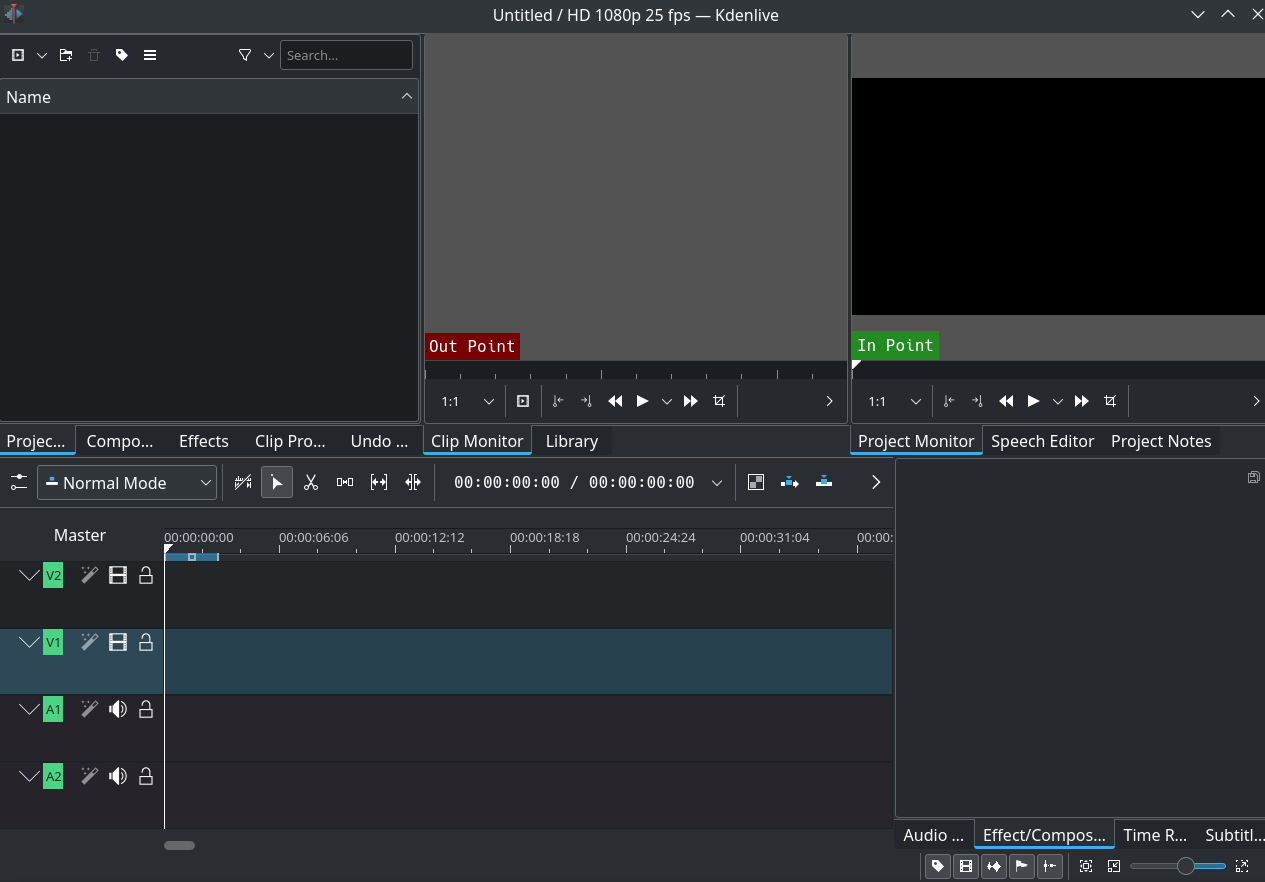Viewport: 1265px width, 882px height.
Task: Fast forward in the Clip Monitor
Action: [691, 401]
